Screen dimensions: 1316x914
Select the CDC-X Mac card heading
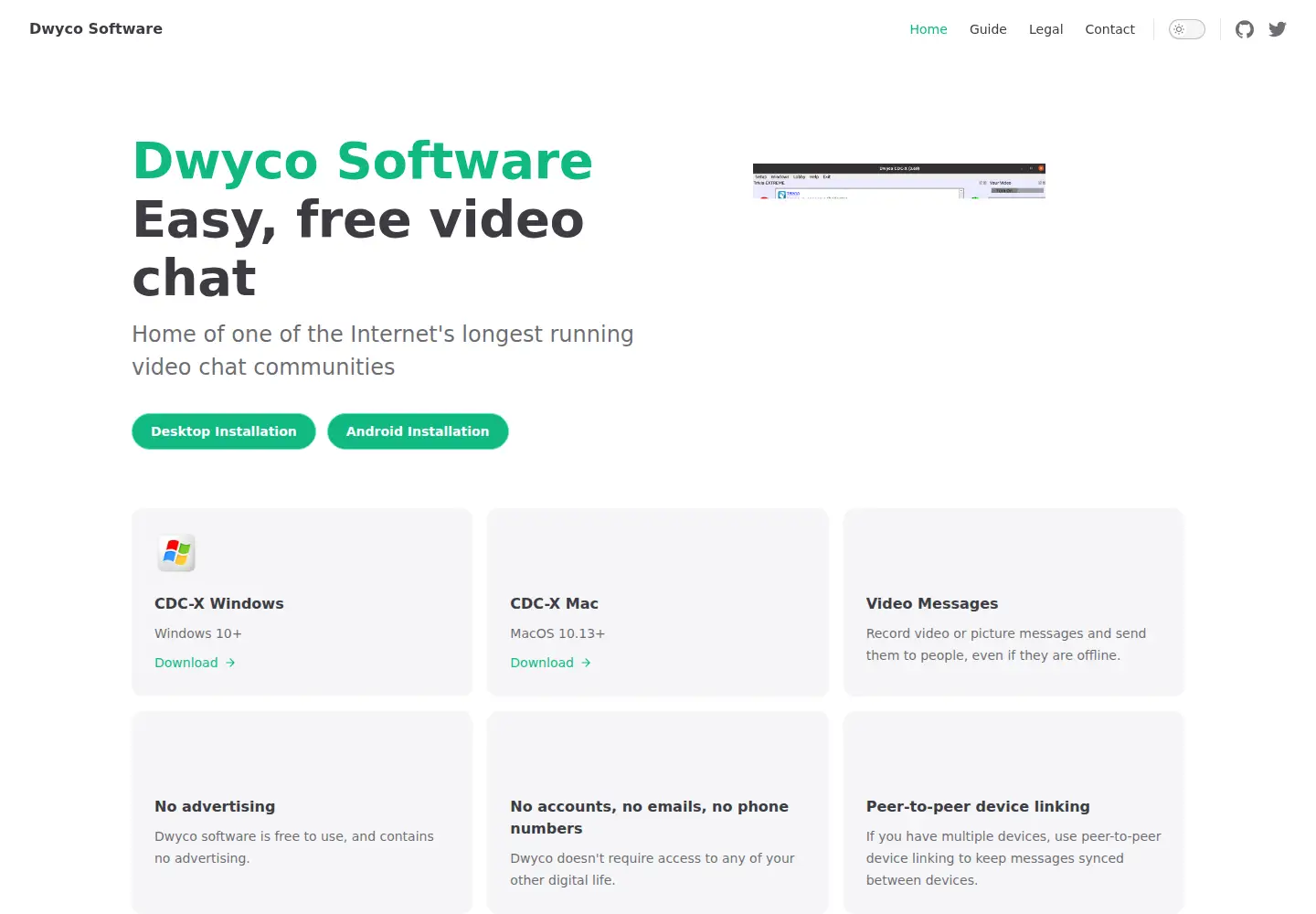click(555, 603)
